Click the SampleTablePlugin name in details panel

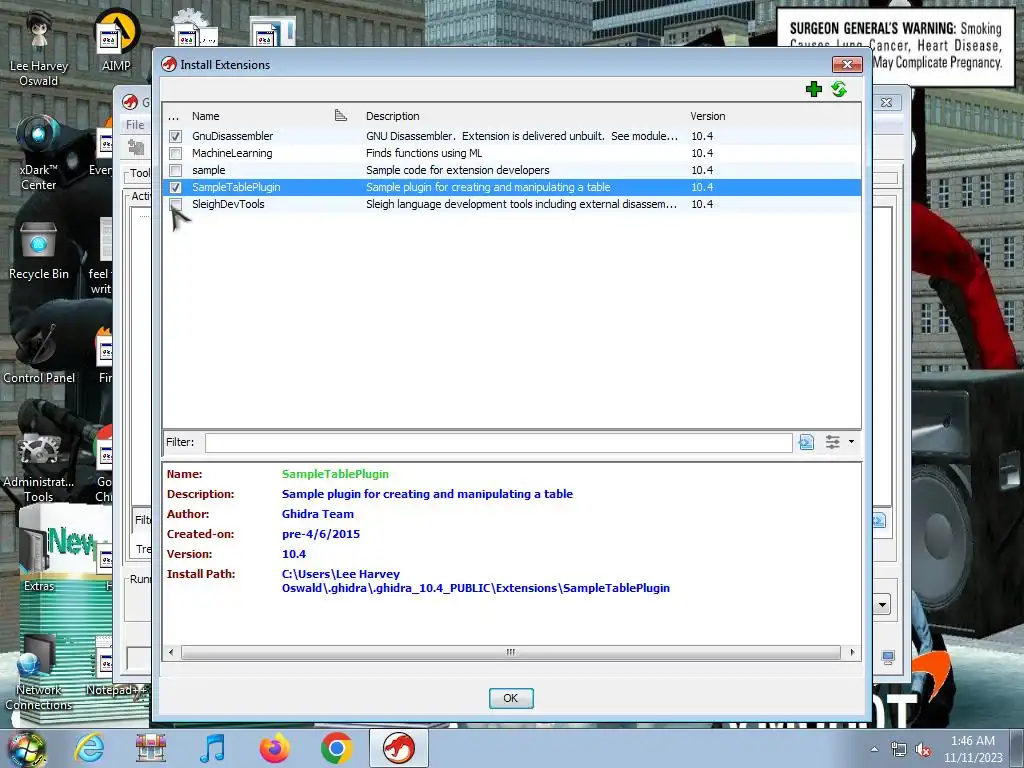click(335, 474)
